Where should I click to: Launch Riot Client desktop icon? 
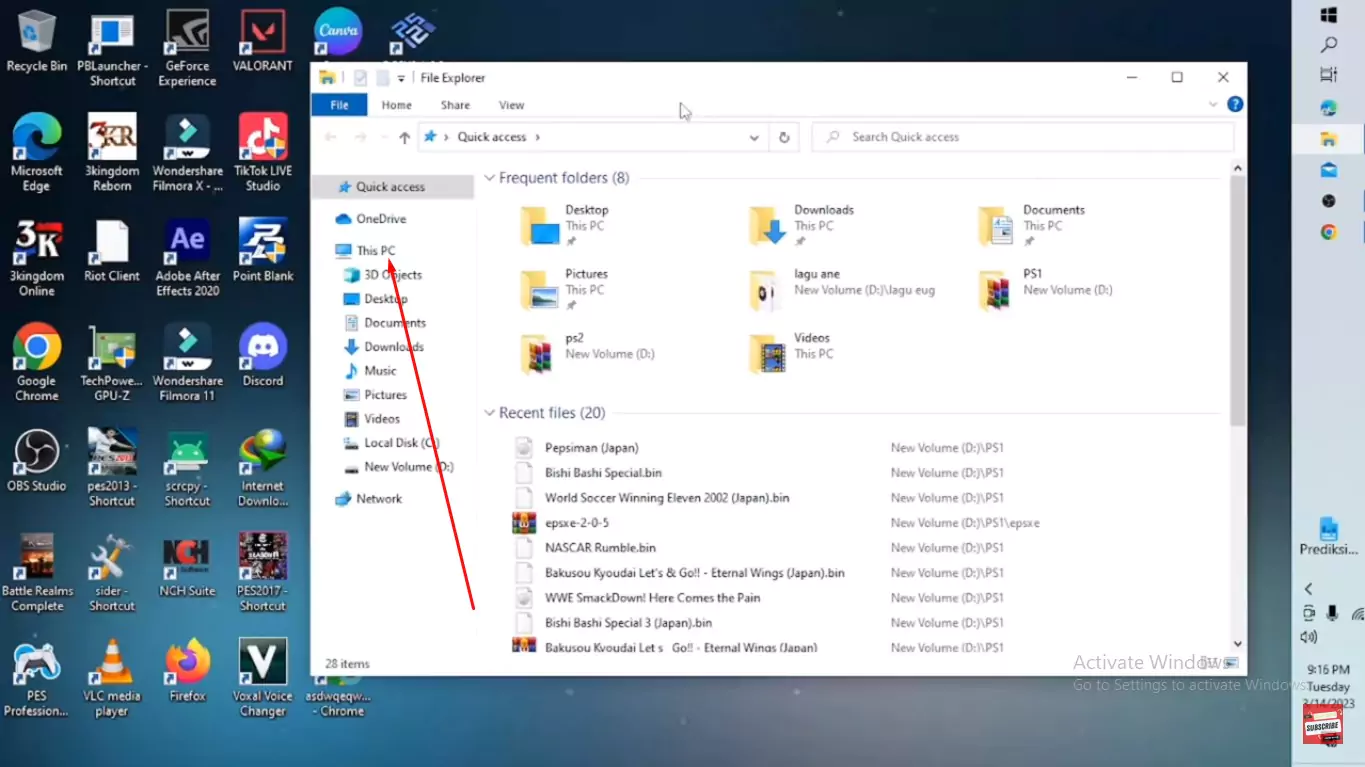pyautogui.click(x=112, y=251)
